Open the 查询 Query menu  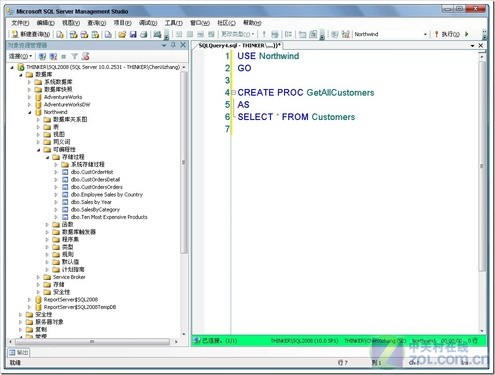click(96, 23)
